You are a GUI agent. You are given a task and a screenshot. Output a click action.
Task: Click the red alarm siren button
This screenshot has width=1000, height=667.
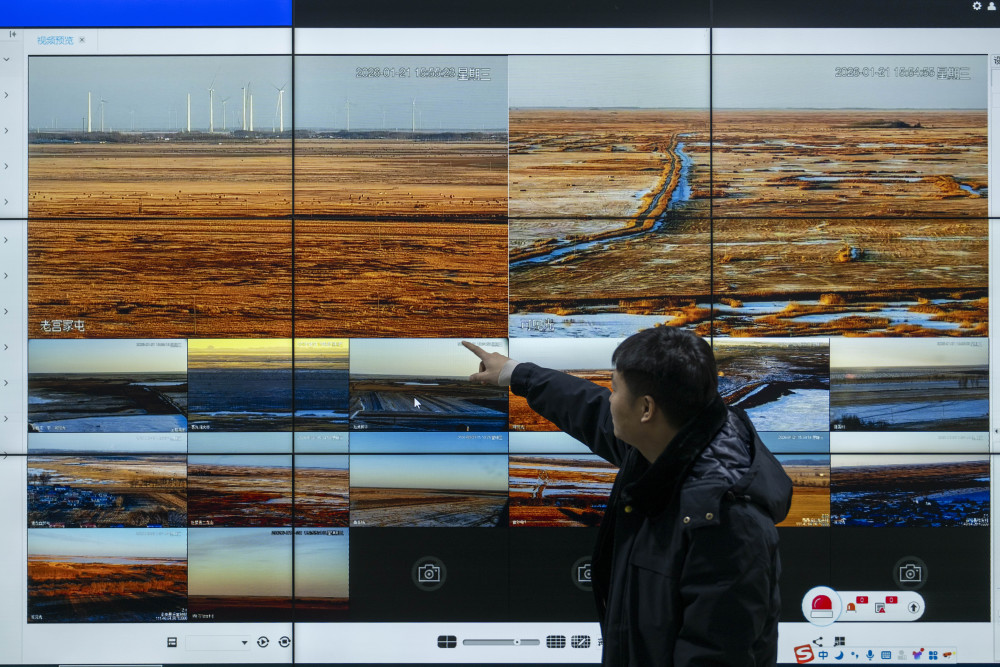[x=822, y=605]
